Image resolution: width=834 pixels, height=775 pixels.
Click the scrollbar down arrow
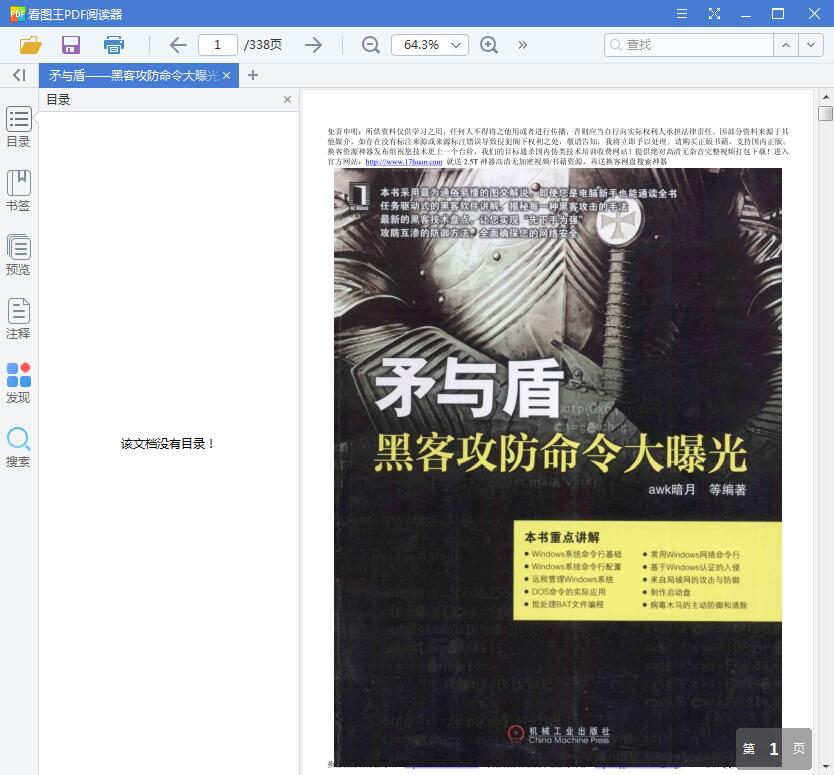tap(825, 766)
